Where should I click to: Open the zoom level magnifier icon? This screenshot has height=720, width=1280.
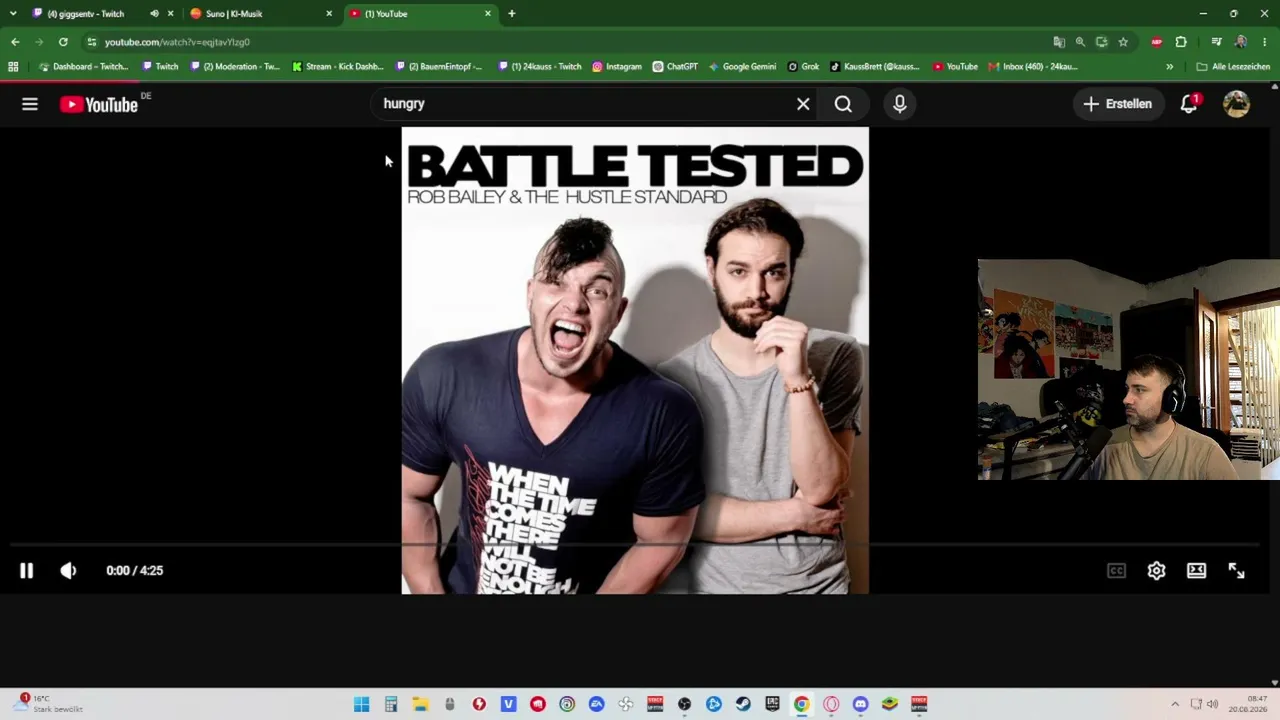[1080, 42]
